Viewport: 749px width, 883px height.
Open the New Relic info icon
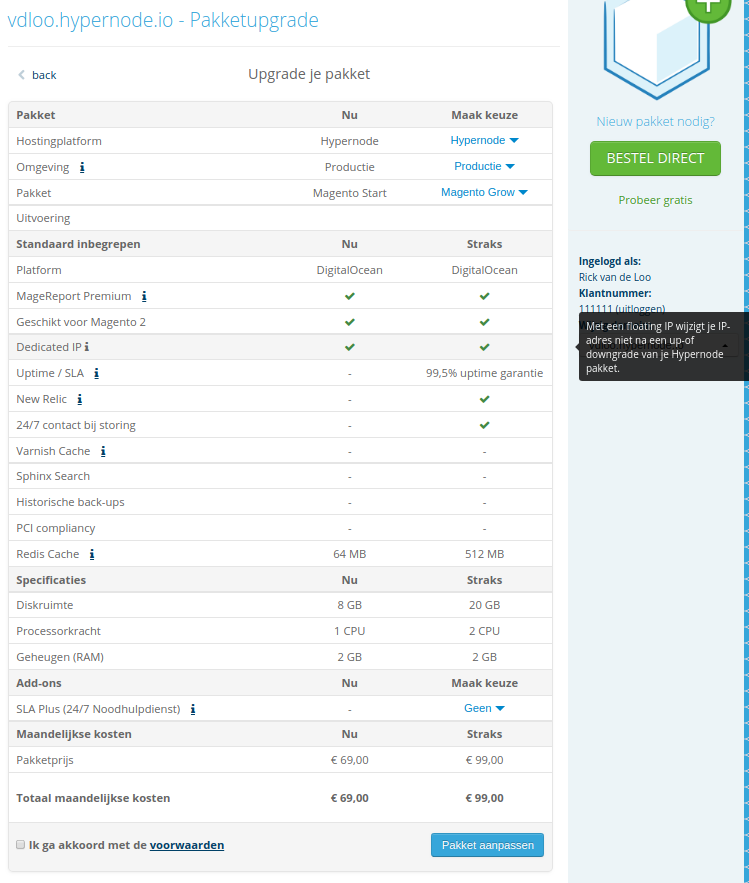pos(80,399)
